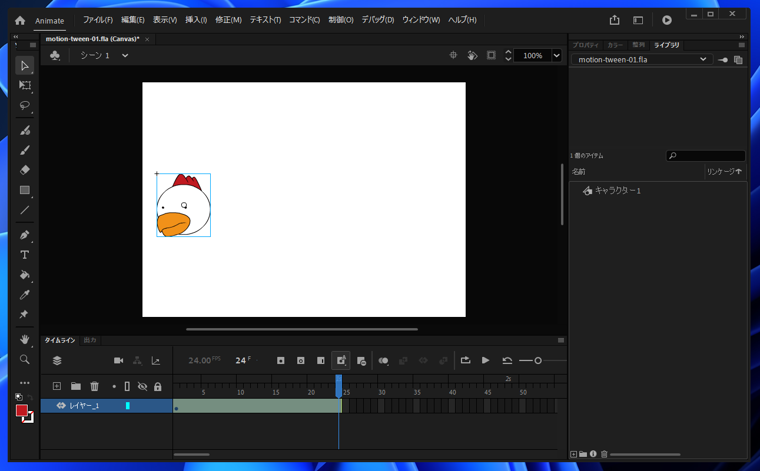Delete layer using the trash icon

tap(94, 386)
